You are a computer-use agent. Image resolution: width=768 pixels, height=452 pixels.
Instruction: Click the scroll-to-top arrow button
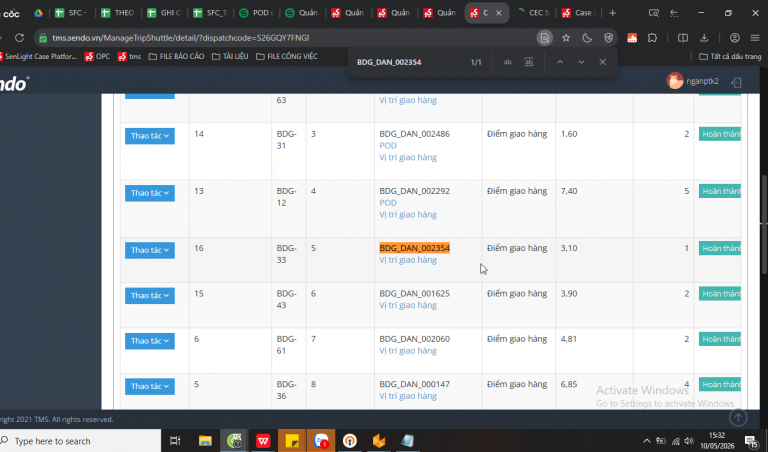(738, 417)
